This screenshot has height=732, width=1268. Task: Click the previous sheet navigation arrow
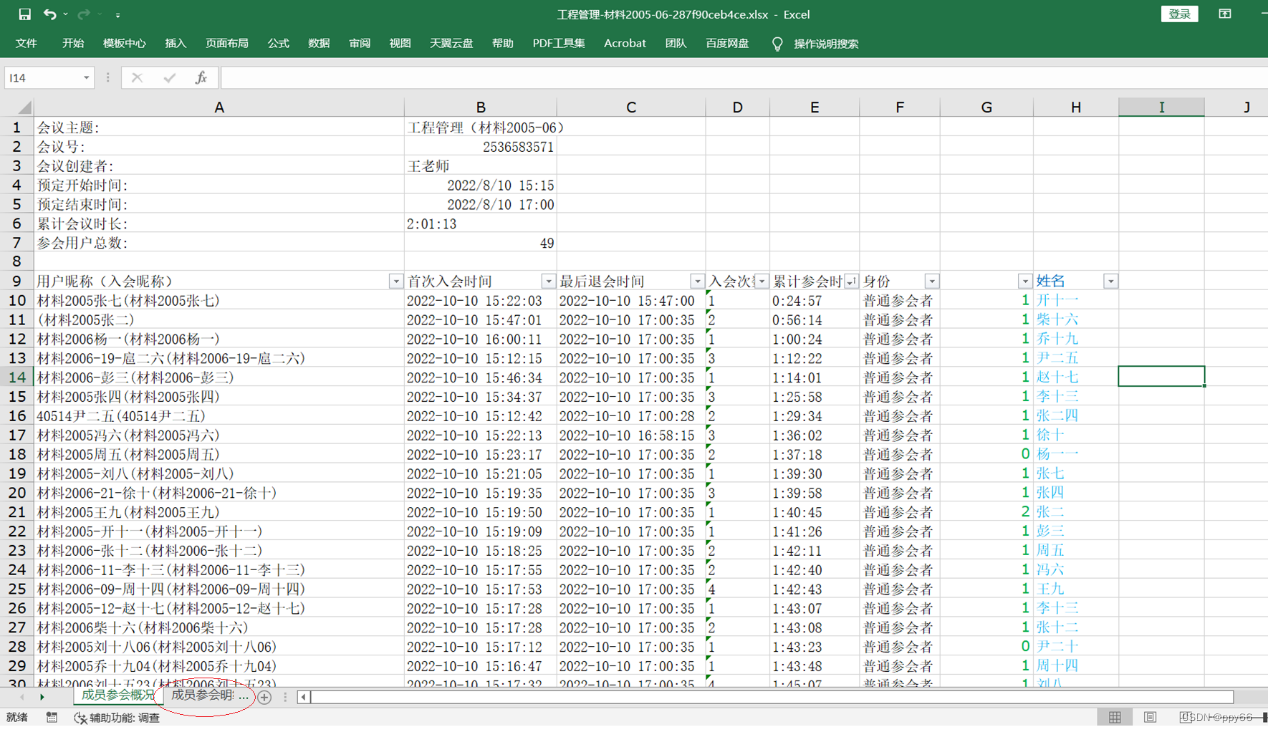click(23, 697)
